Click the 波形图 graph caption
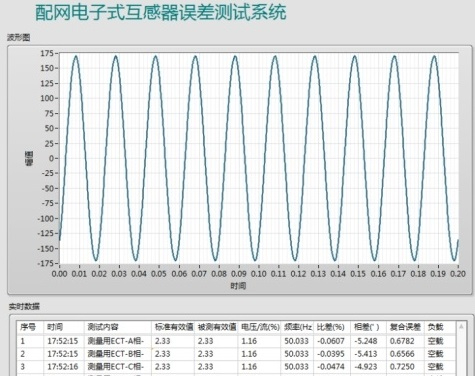Image resolution: width=475 pixels, height=376 pixels. (19, 38)
